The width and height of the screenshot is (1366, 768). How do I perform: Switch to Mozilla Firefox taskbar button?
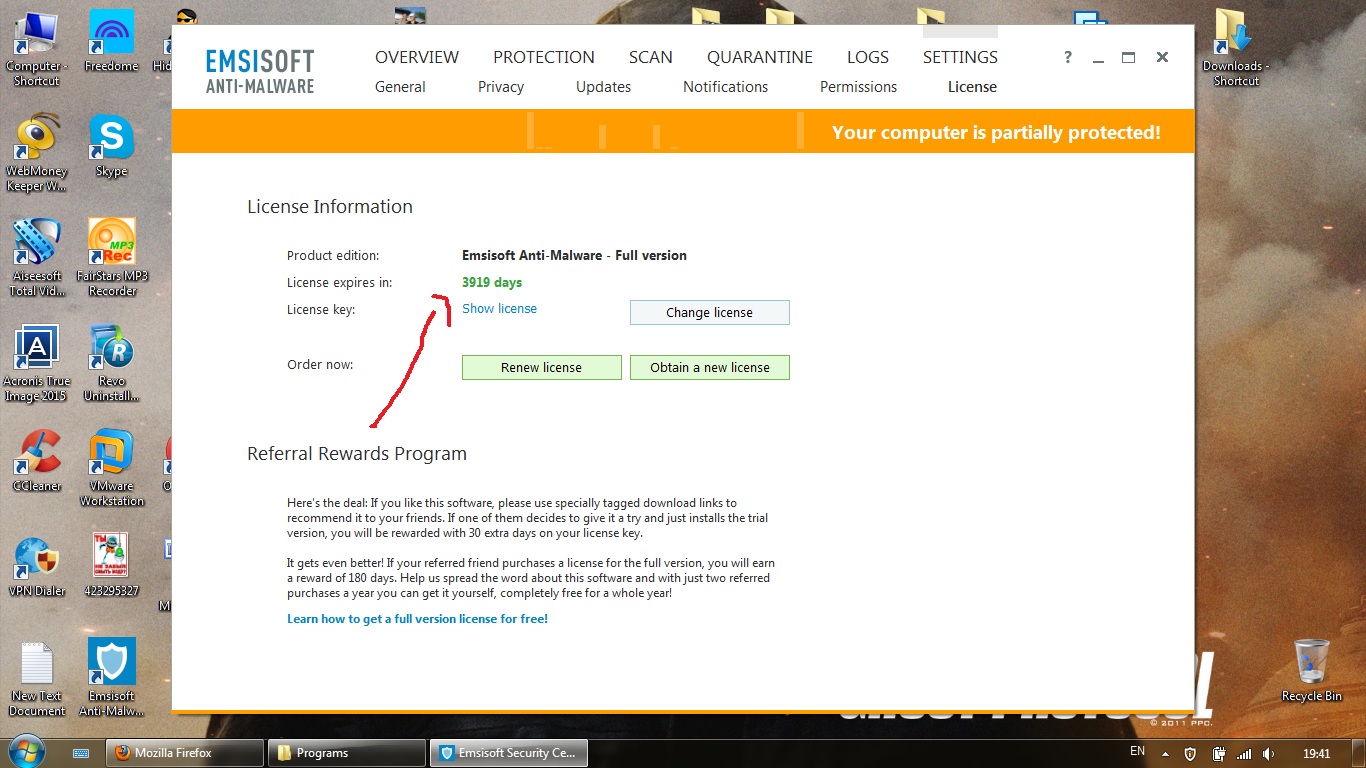click(185, 753)
